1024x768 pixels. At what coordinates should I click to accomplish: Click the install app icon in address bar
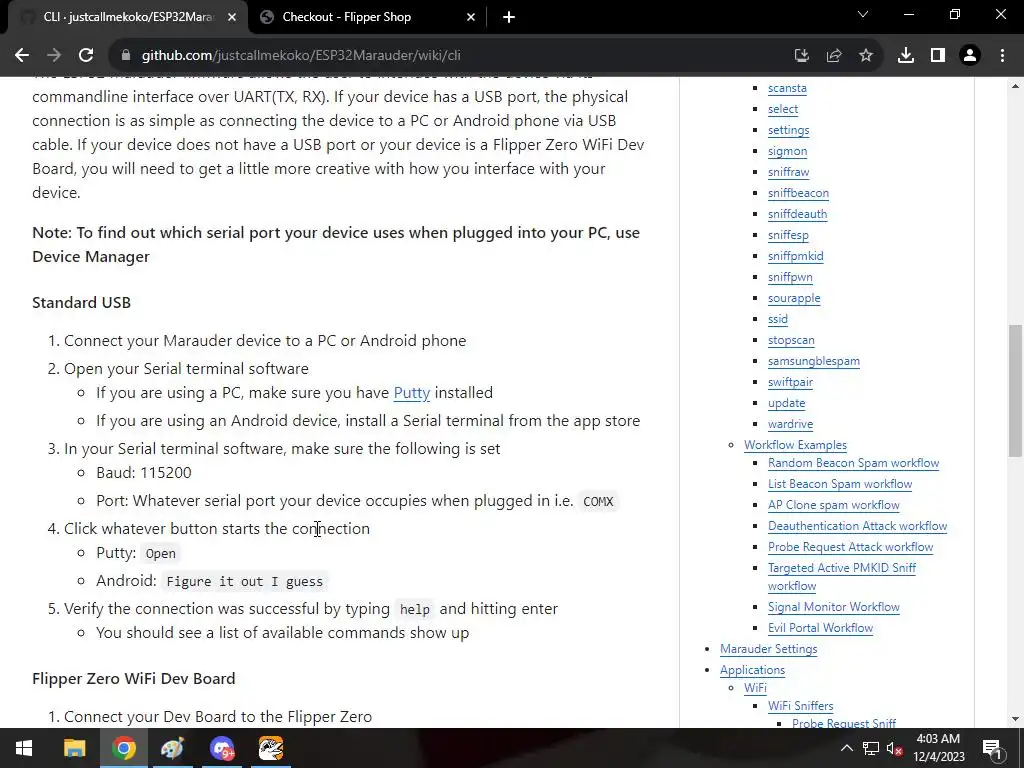(x=801, y=56)
